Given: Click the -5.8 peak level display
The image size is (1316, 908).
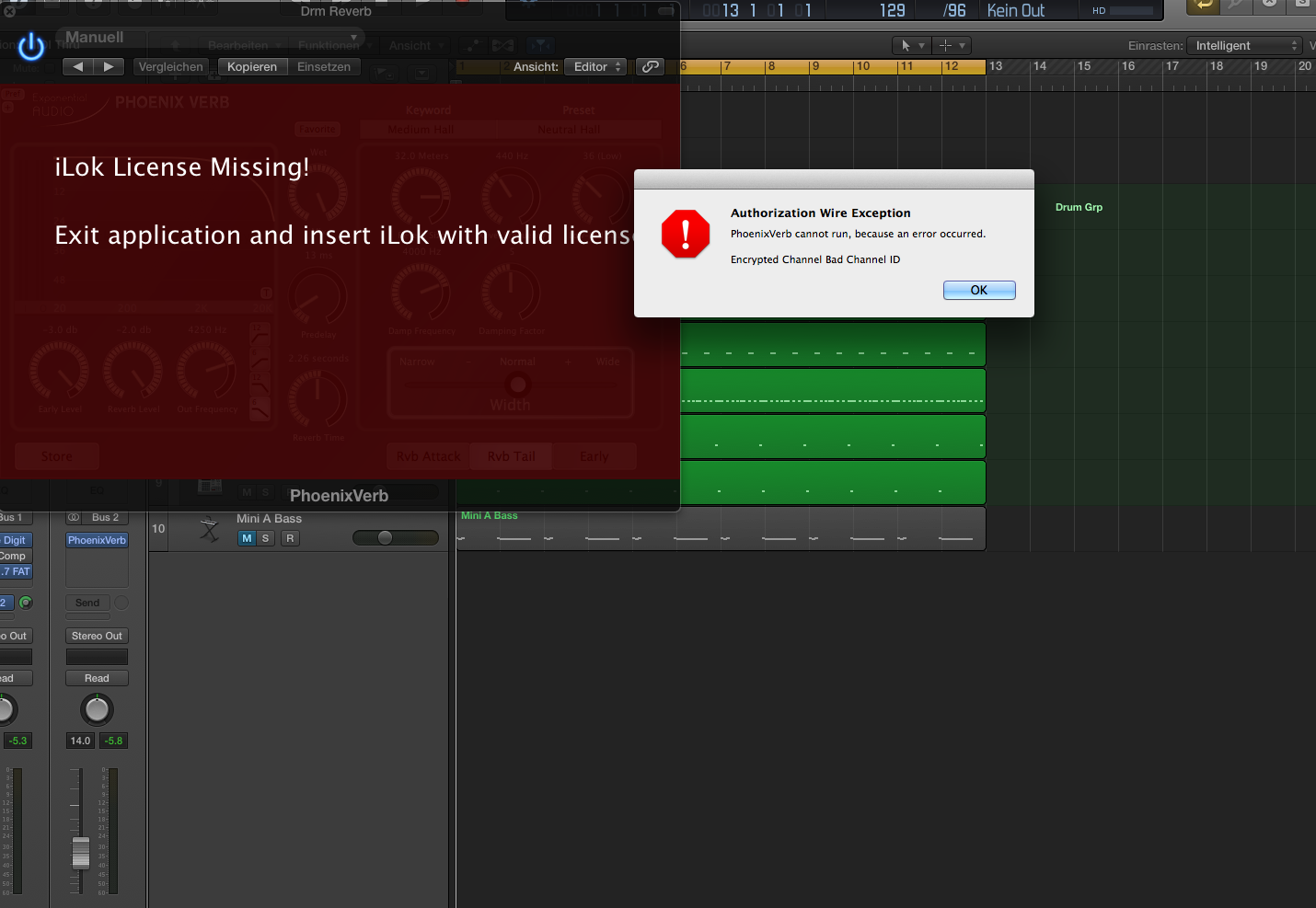Looking at the screenshot, I should (x=113, y=741).
